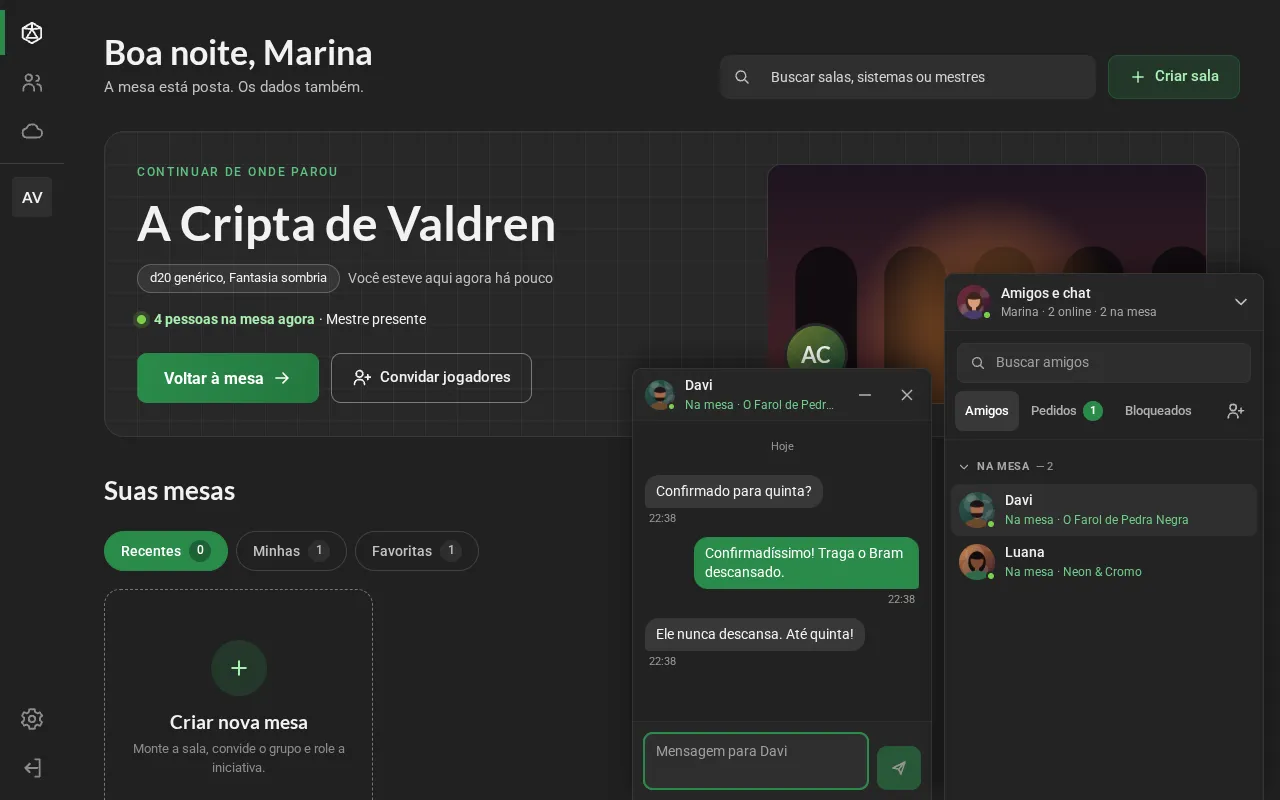The width and height of the screenshot is (1280, 800).
Task: Select the Minhas filter tab
Action: point(291,551)
